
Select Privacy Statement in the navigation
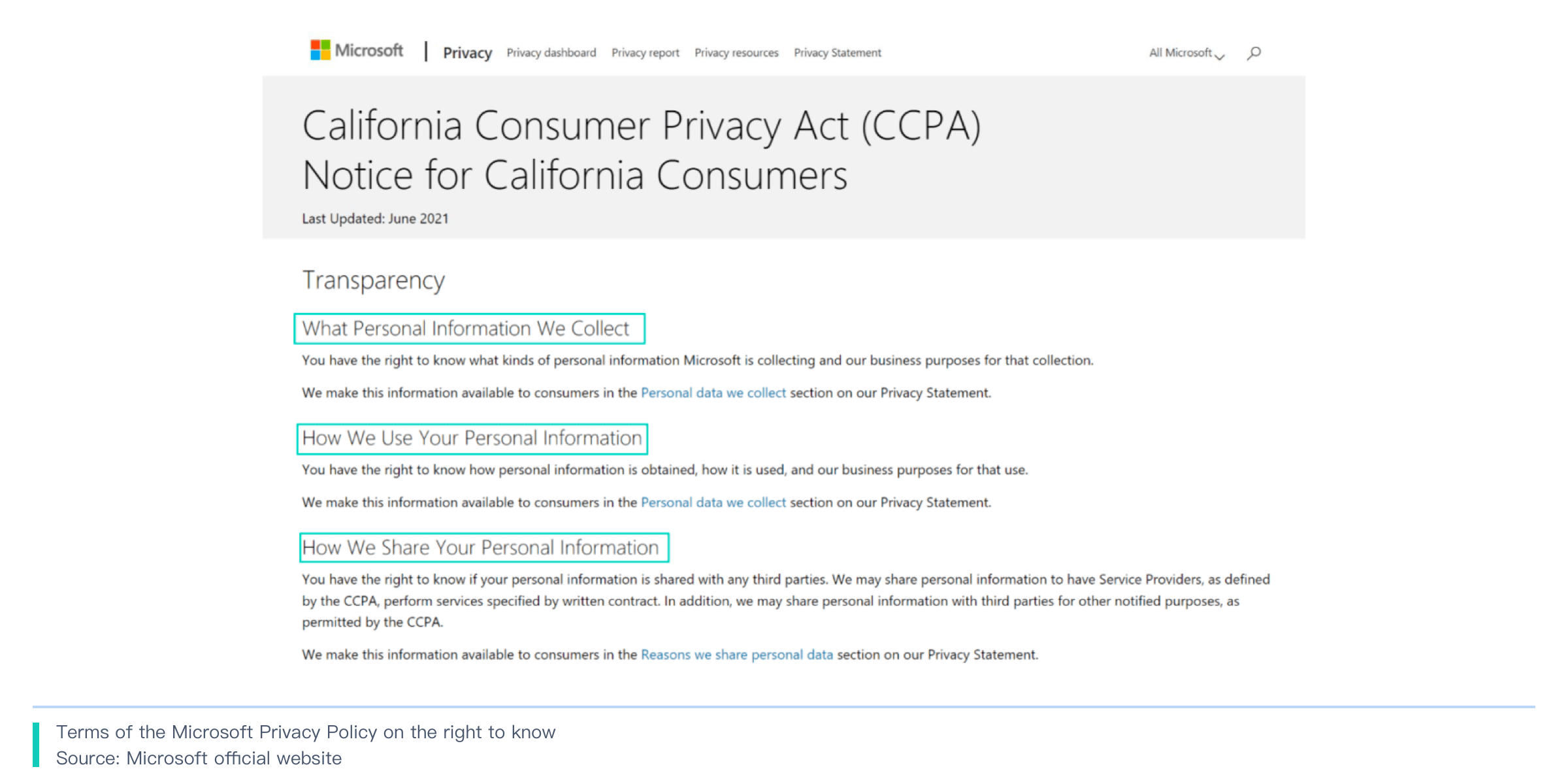click(838, 53)
